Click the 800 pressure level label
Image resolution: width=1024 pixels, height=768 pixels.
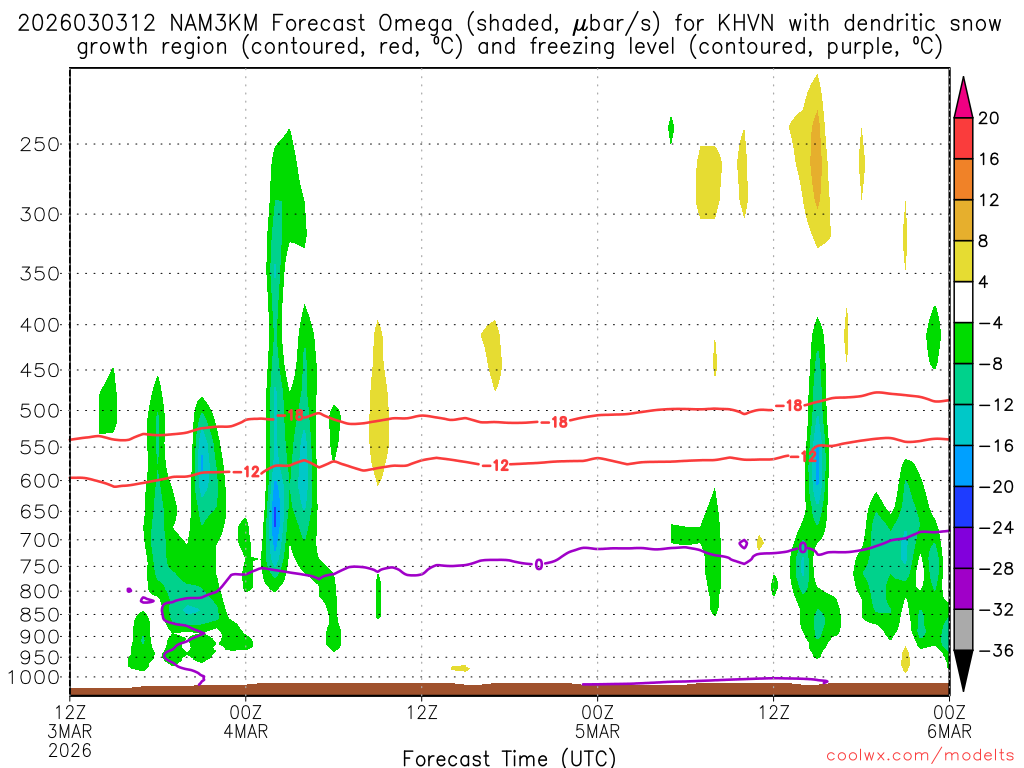click(x=40, y=592)
